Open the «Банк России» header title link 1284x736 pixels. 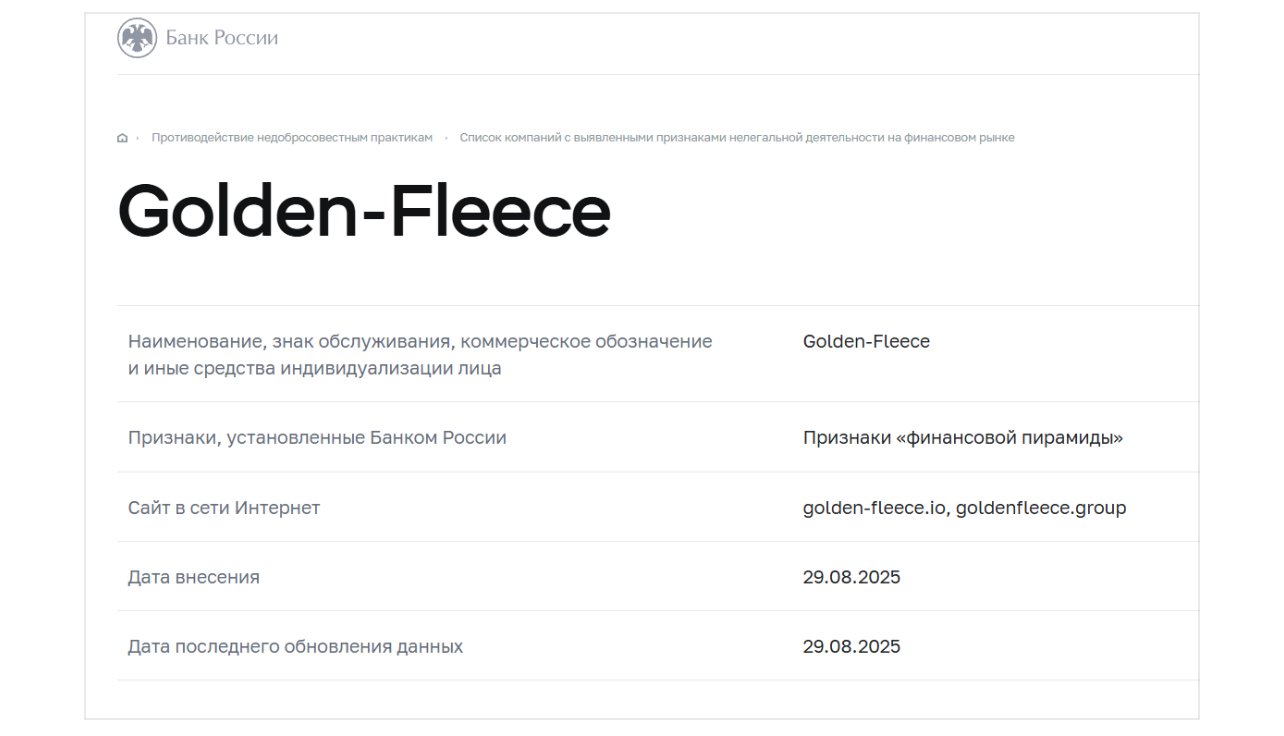tap(222, 39)
